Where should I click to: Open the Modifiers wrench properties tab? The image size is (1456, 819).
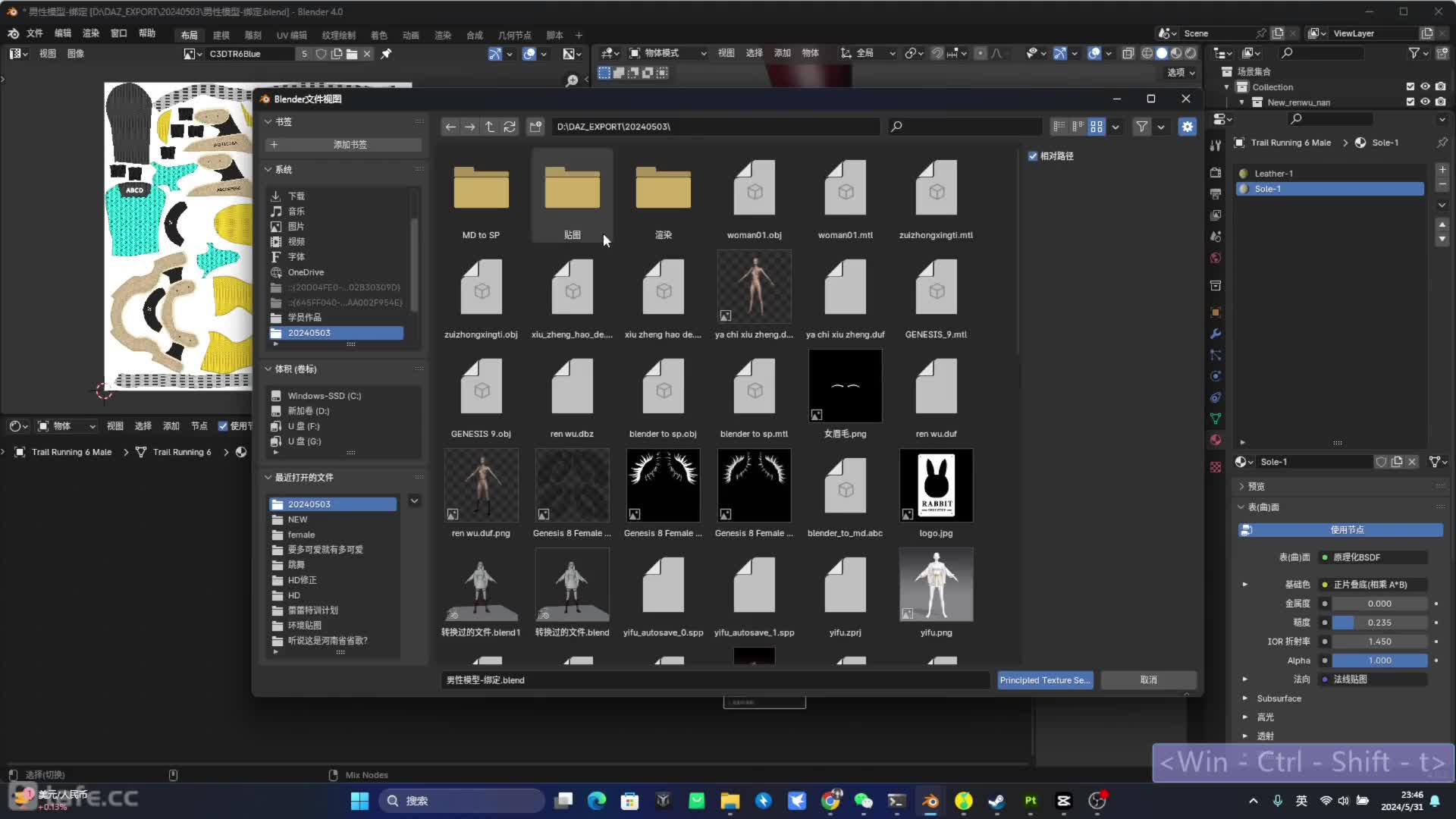(x=1216, y=334)
